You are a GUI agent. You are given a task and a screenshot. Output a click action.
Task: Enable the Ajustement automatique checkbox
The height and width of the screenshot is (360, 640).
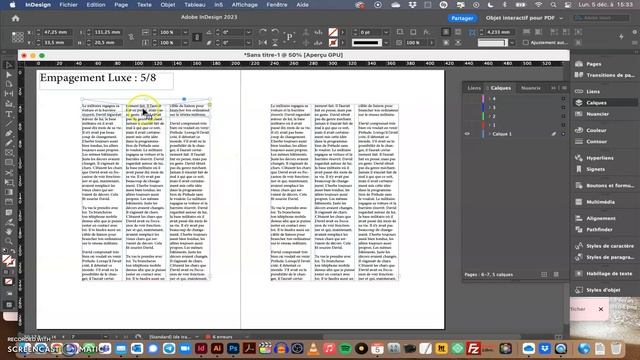point(526,42)
